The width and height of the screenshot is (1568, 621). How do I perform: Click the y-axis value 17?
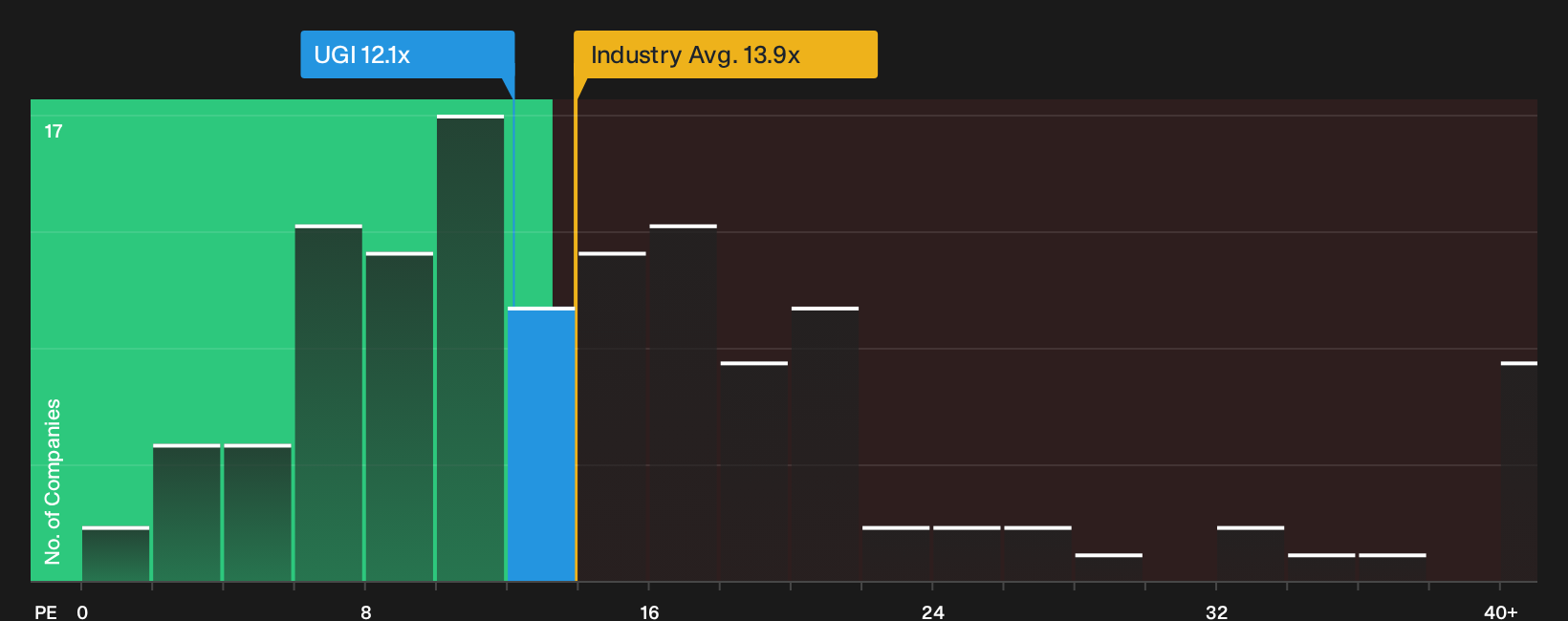point(54,131)
